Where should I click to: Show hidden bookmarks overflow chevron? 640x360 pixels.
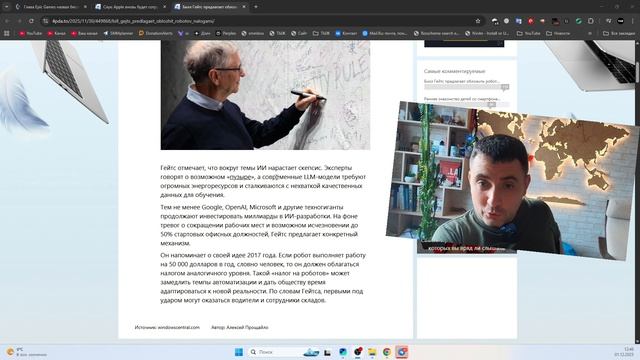[x=590, y=33]
